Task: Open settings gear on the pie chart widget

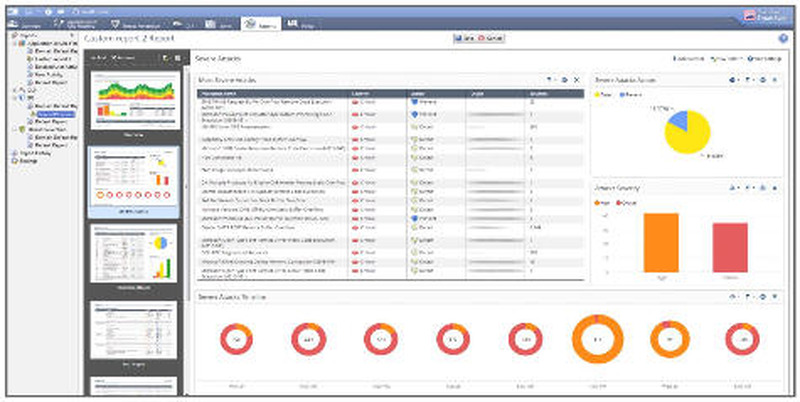Action: [x=764, y=79]
